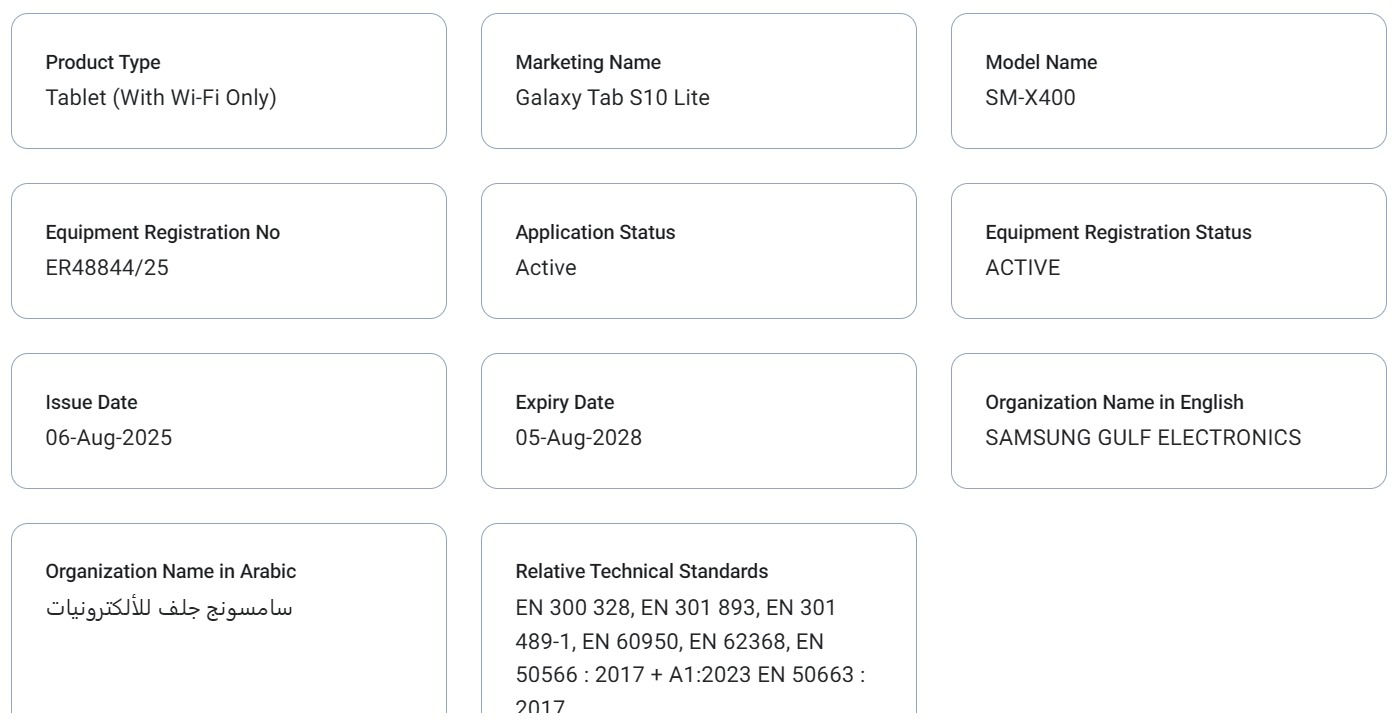Image resolution: width=1397 pixels, height=724 pixels.
Task: Select the 05-Aug-2028 expiry date
Action: tap(579, 438)
